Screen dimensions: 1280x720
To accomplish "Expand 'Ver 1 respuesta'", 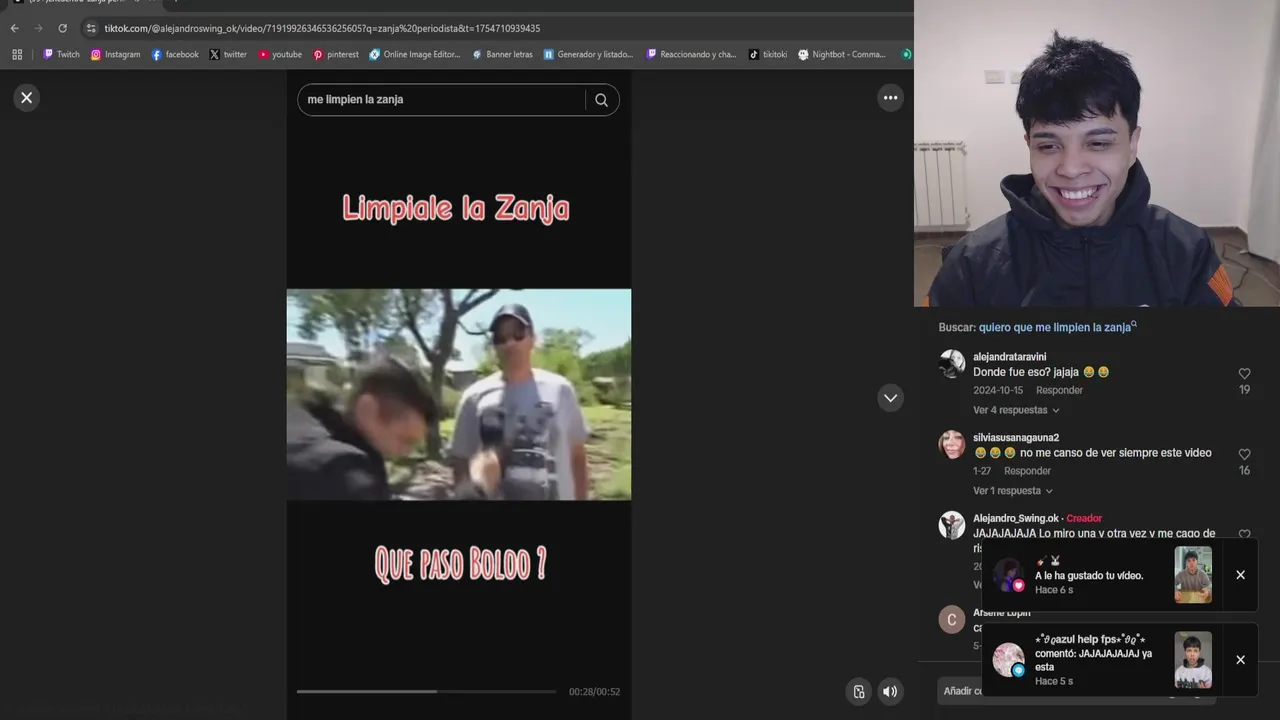I will [1013, 491].
